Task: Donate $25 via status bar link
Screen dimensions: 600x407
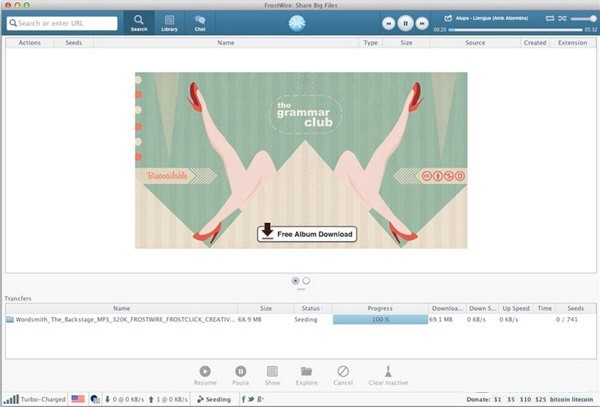Action: [x=541, y=399]
